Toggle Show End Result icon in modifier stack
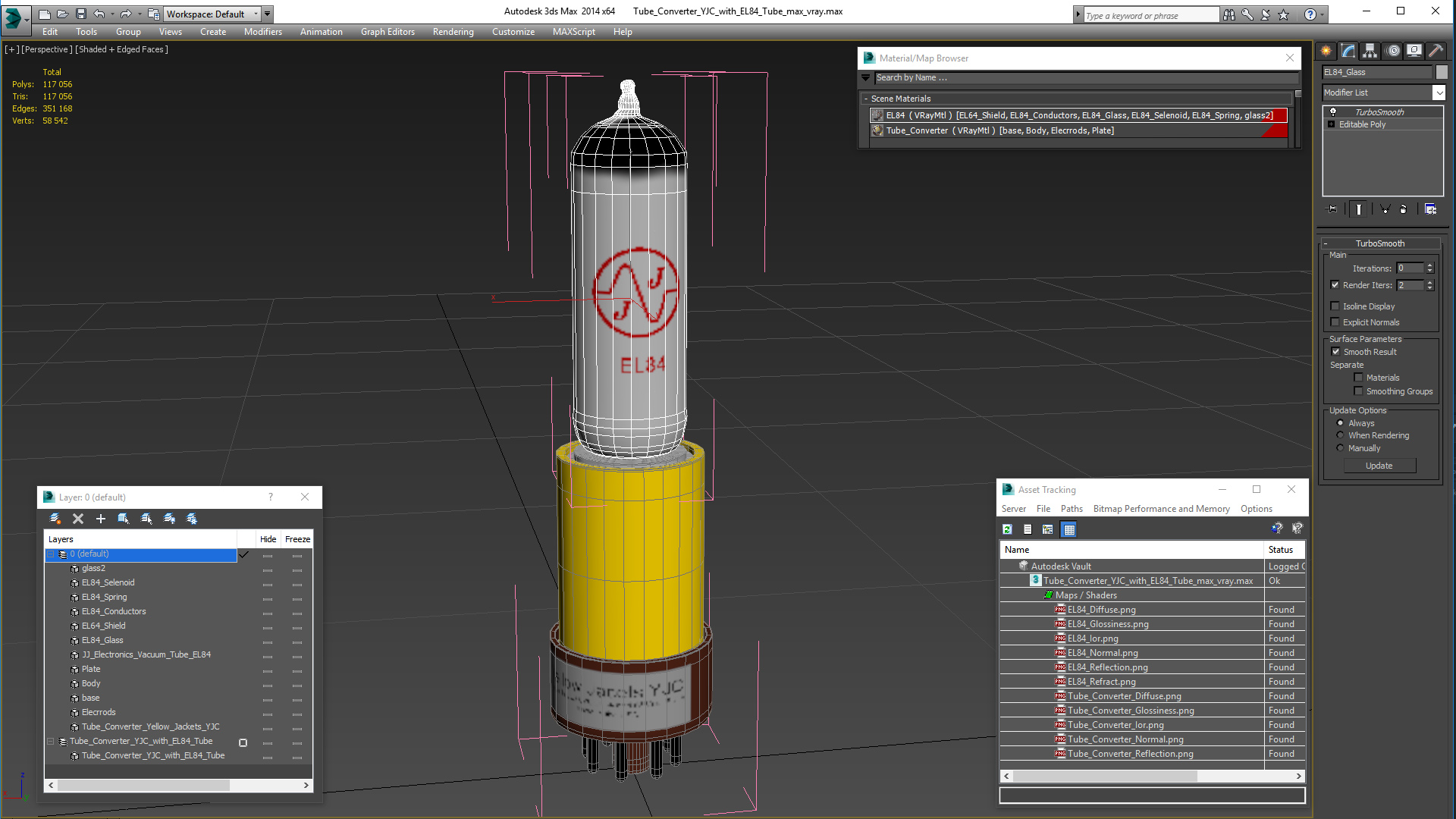The width and height of the screenshot is (1456, 819). click(1359, 209)
